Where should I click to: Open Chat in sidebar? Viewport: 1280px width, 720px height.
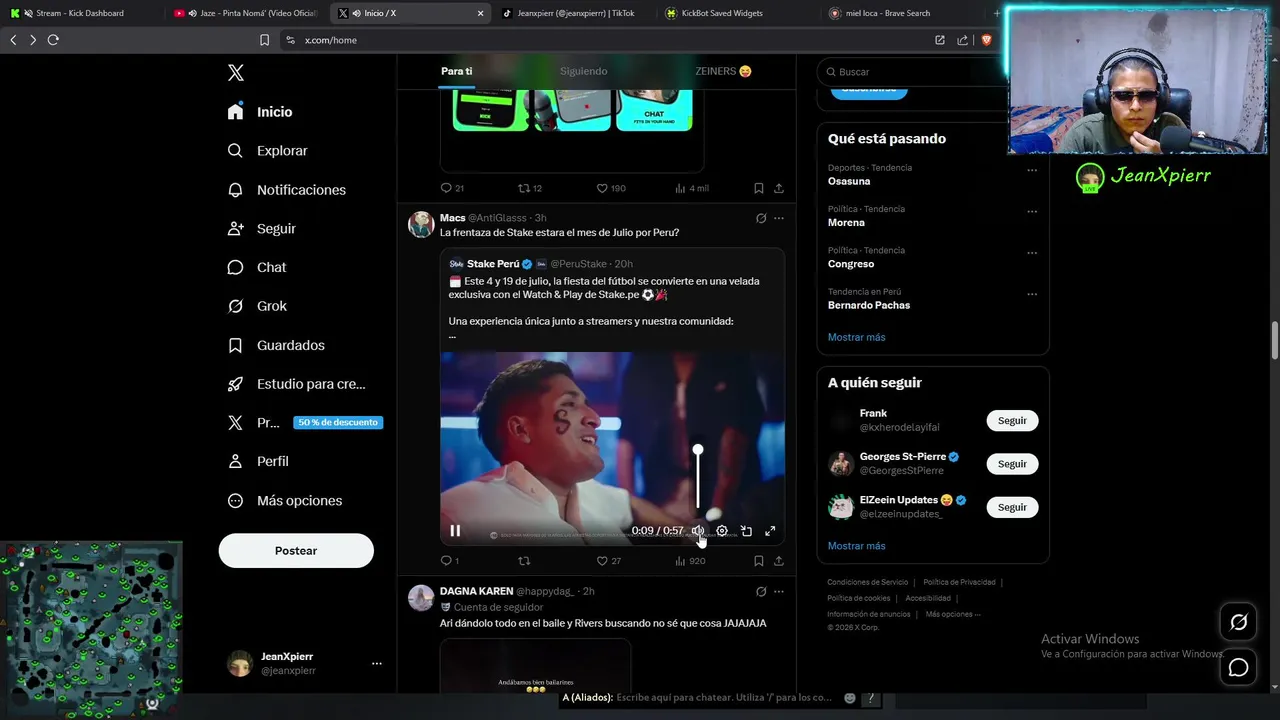pos(256,268)
